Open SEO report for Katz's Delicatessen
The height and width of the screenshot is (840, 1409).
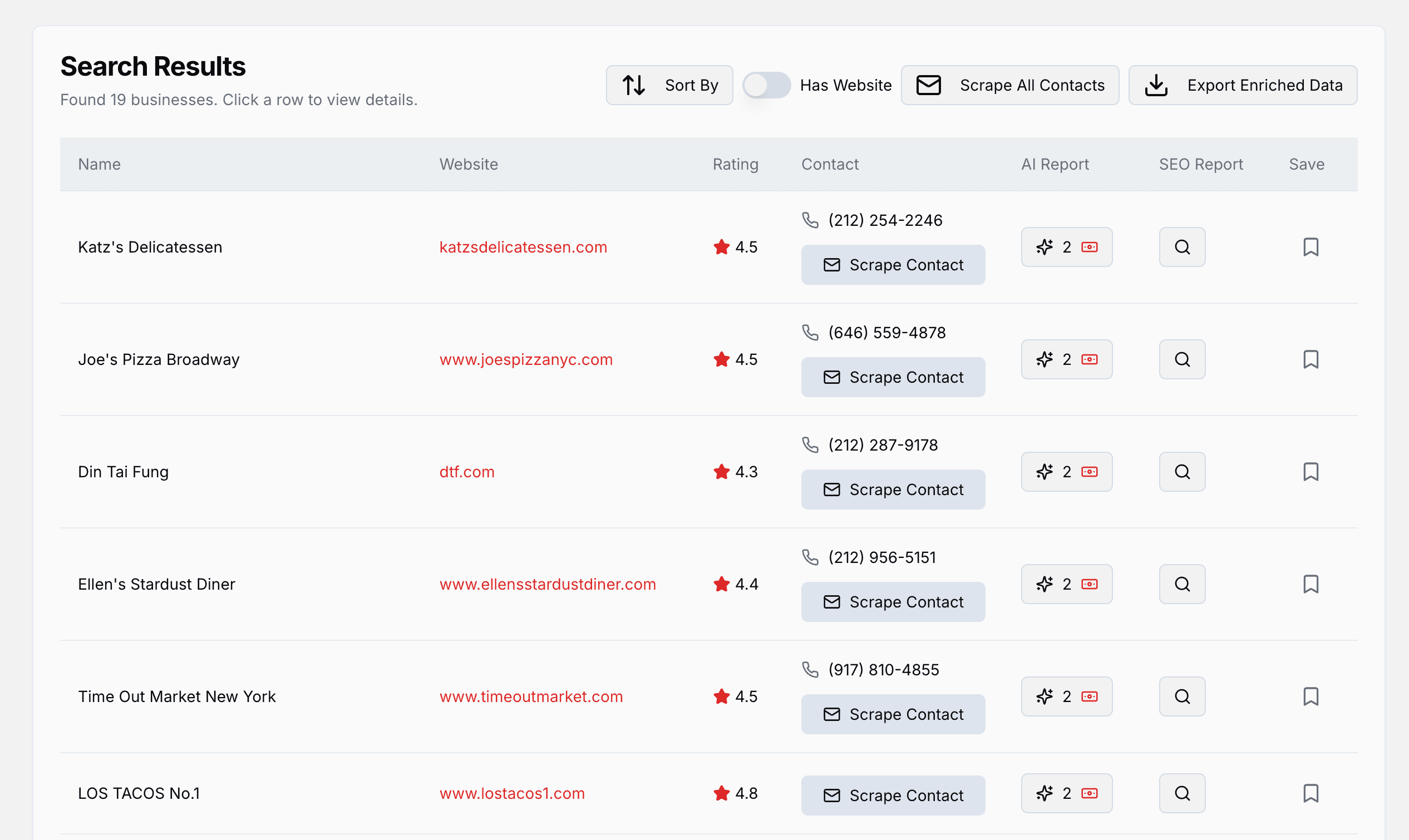(x=1182, y=247)
